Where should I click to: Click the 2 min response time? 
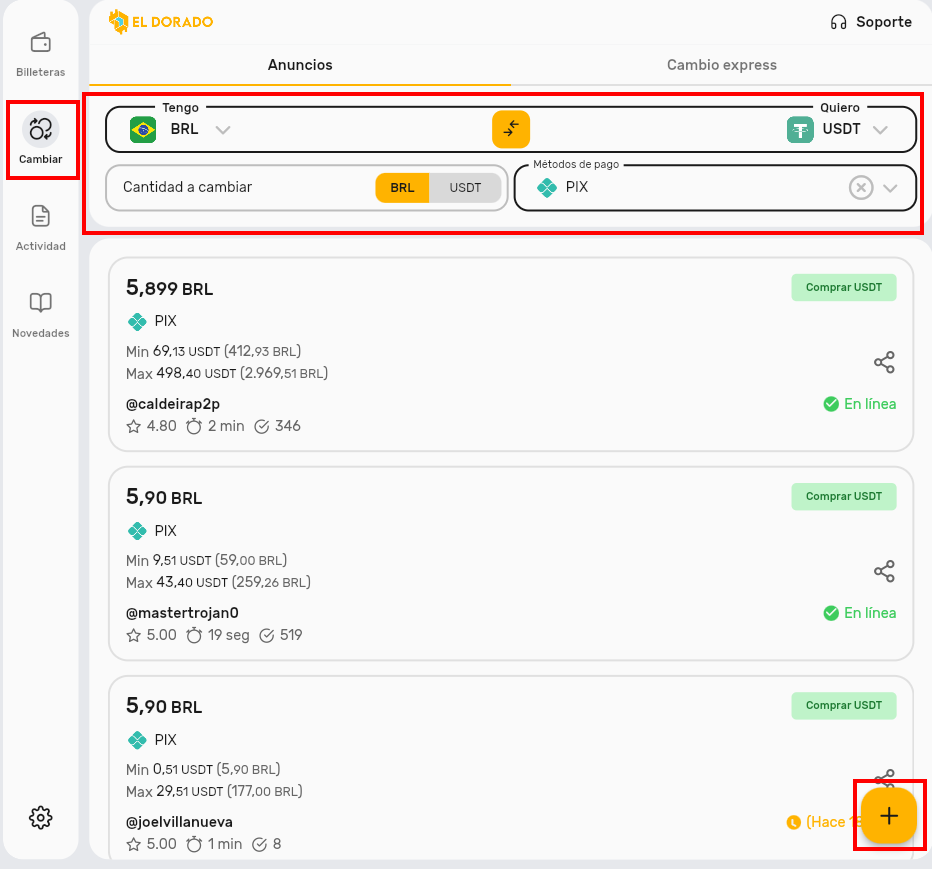[x=215, y=426]
